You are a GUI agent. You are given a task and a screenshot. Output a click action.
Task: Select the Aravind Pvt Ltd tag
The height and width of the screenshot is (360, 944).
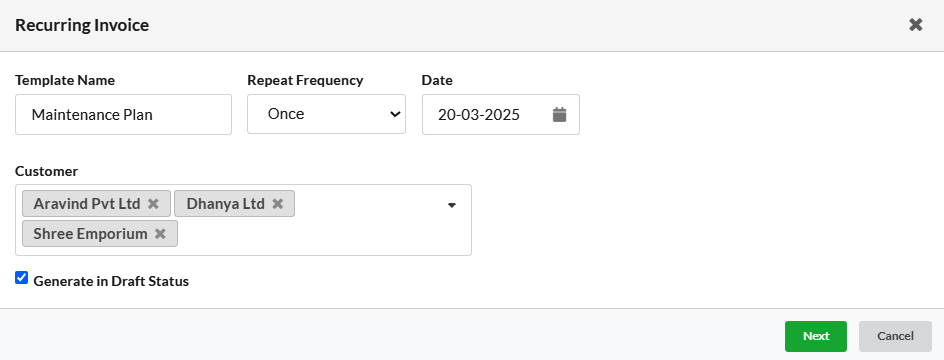point(87,203)
